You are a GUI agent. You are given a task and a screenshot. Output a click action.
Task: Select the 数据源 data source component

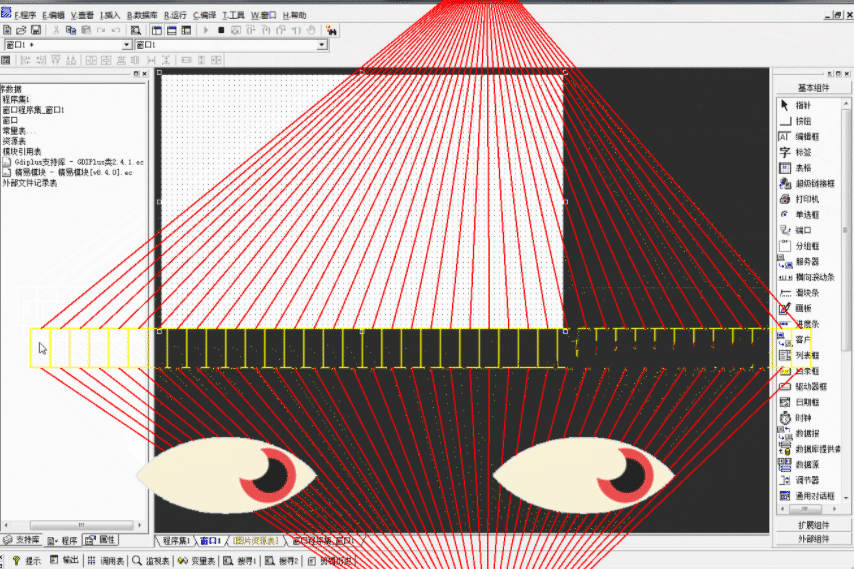click(x=809, y=464)
